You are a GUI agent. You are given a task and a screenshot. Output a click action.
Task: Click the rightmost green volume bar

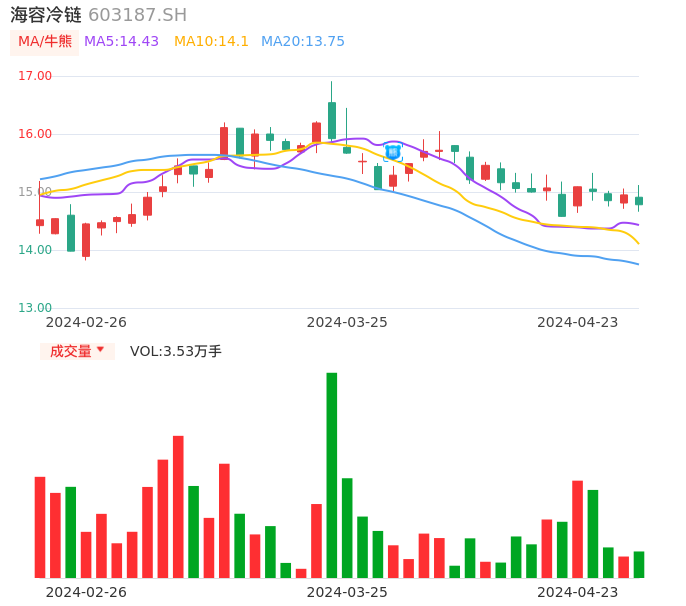pyautogui.click(x=639, y=564)
